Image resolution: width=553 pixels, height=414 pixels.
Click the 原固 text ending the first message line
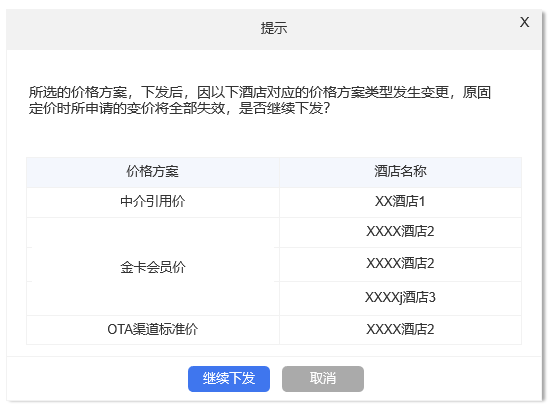tap(477, 92)
